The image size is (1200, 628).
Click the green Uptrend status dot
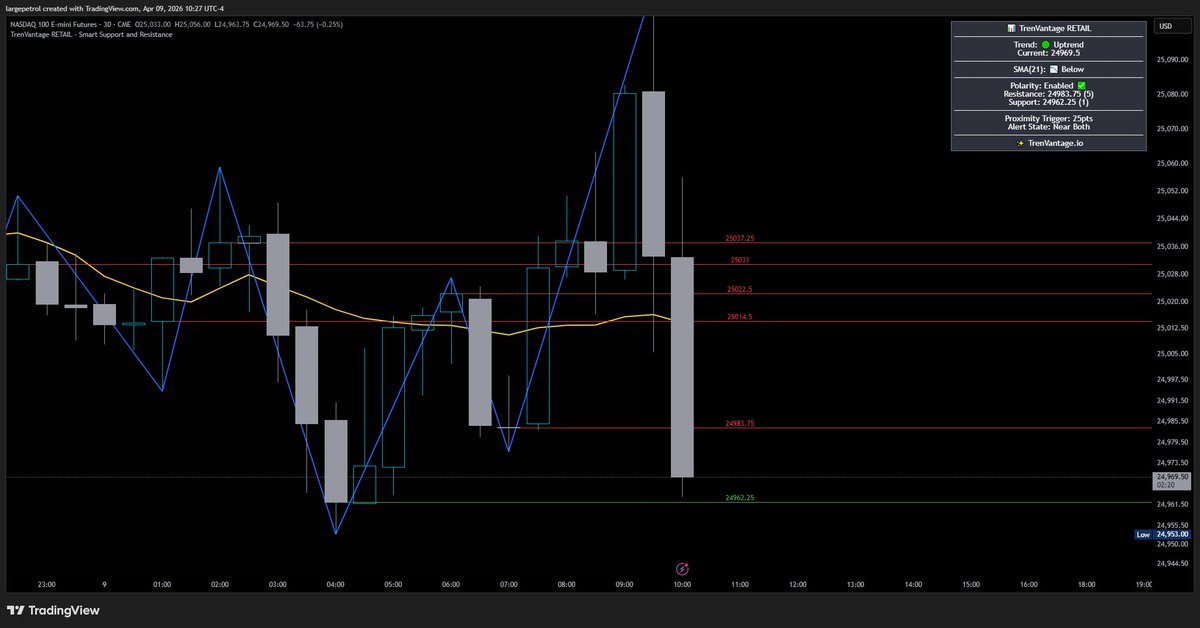click(1045, 45)
